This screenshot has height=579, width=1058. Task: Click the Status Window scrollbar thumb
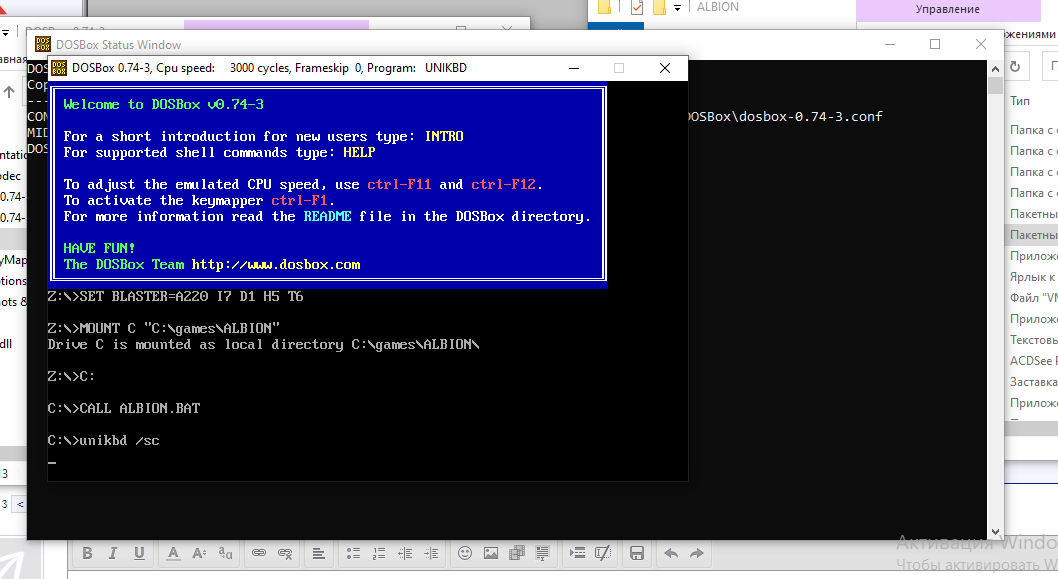(995, 85)
